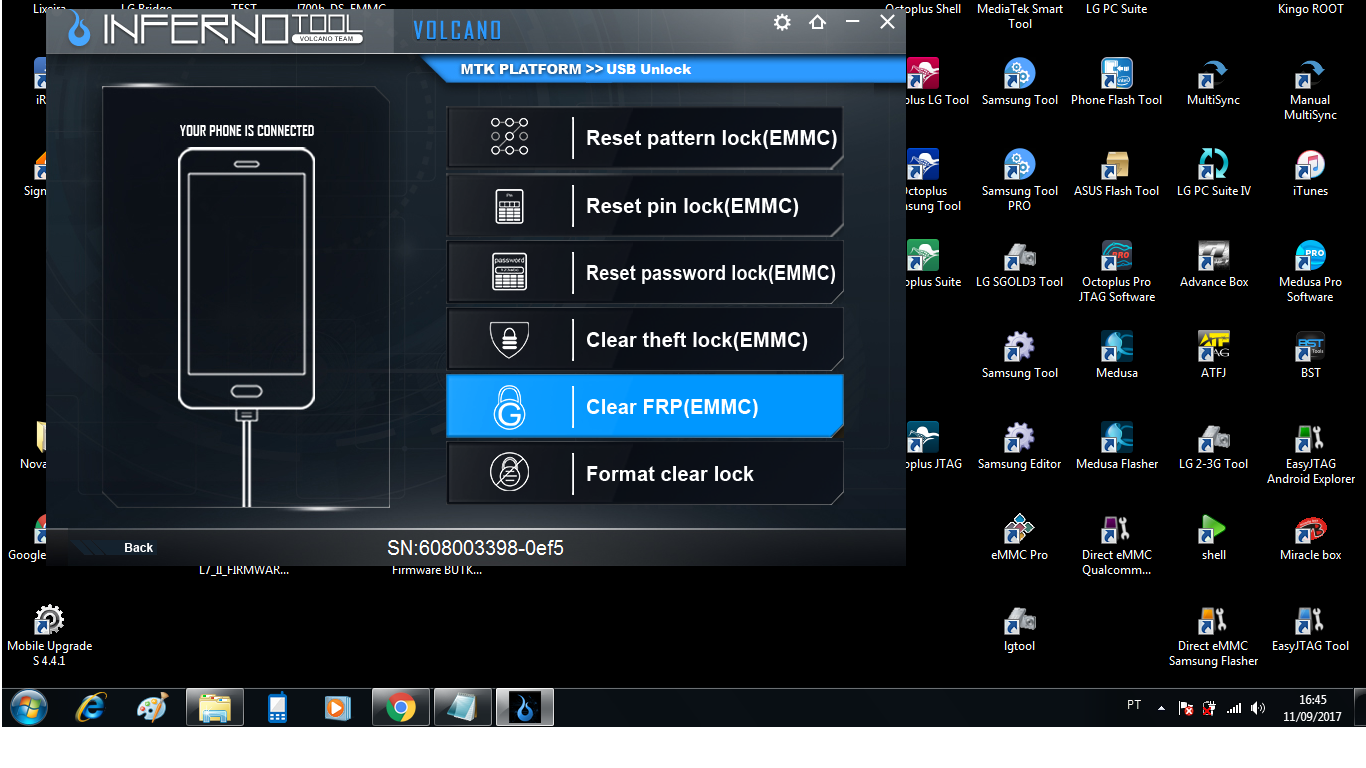Open Phone Flash Tool desktop shortcut
1366x768 pixels.
tap(1116, 81)
